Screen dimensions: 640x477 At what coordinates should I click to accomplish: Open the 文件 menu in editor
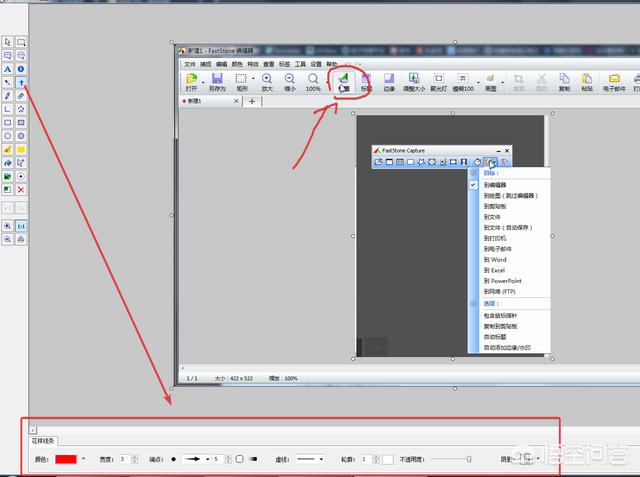[189, 63]
